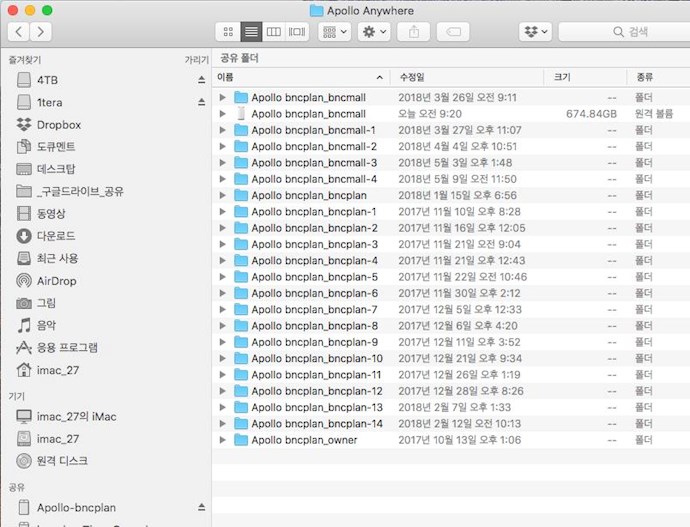Expand the Apollo bncplan_owner folder
Viewport: 690px width, 527px height.
tap(223, 440)
